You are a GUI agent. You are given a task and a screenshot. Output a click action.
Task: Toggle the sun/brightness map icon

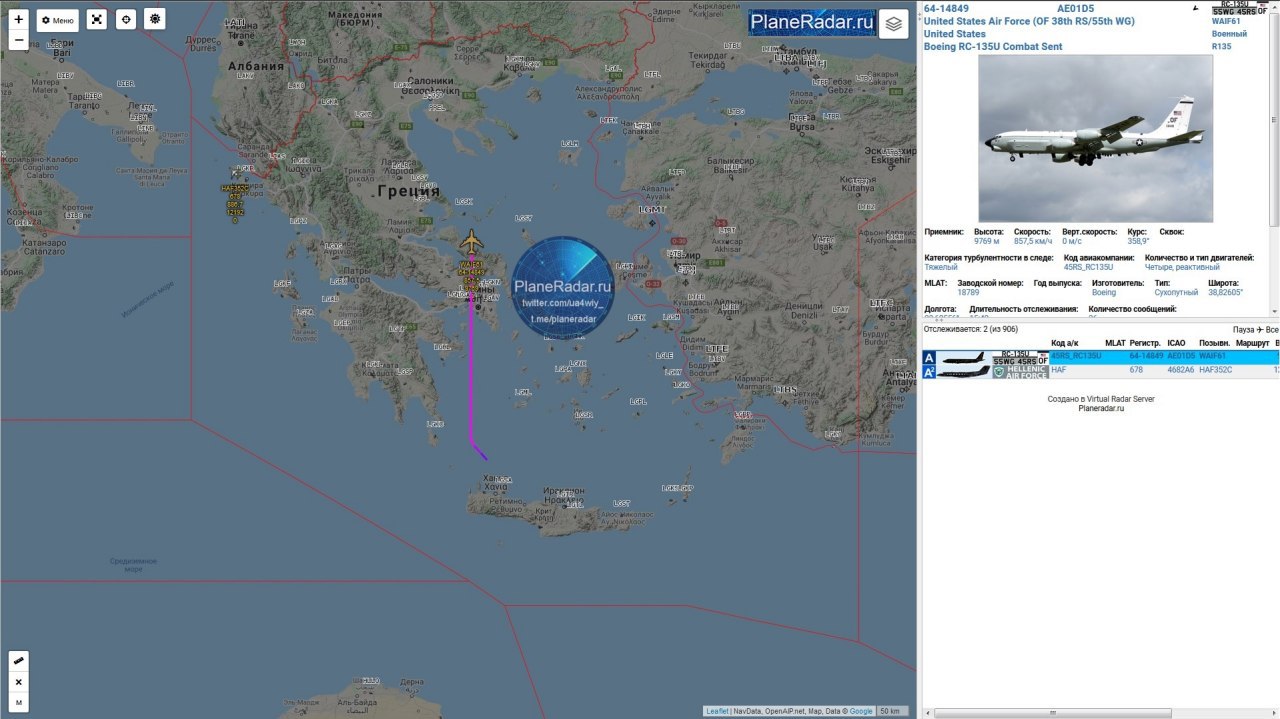(154, 19)
